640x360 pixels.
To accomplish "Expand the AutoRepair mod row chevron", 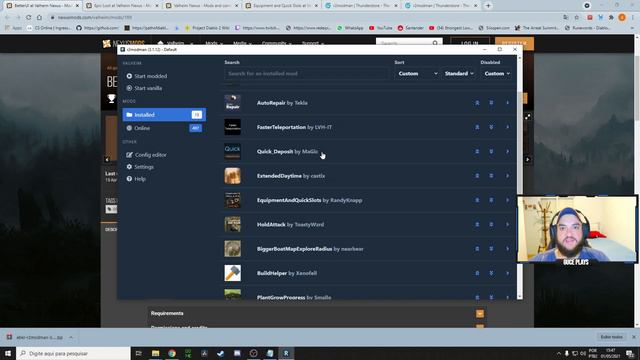I will tap(508, 103).
